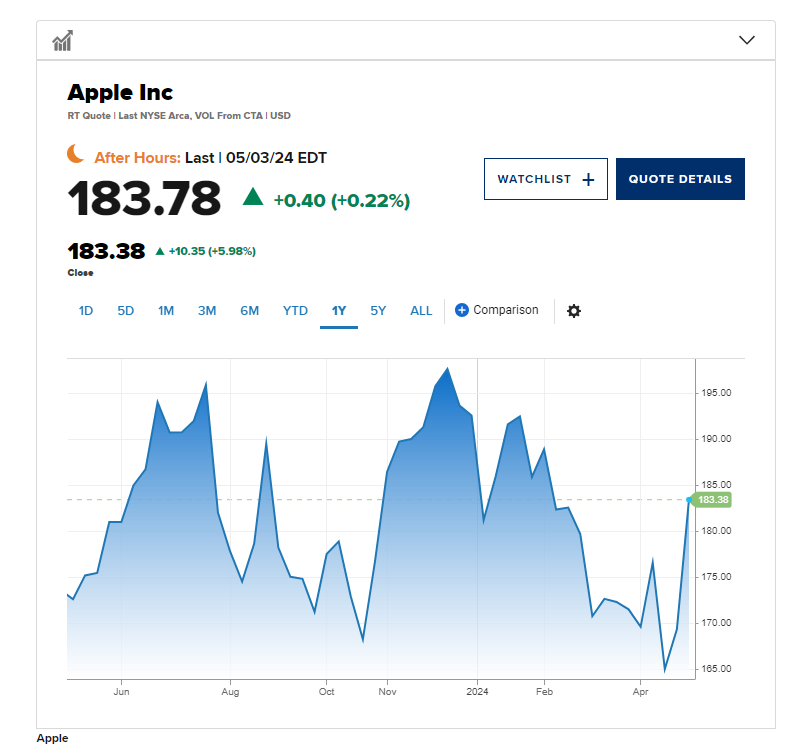Click the green up triangle next to 183.78
Image resolution: width=797 pixels, height=756 pixels.
[x=253, y=197]
